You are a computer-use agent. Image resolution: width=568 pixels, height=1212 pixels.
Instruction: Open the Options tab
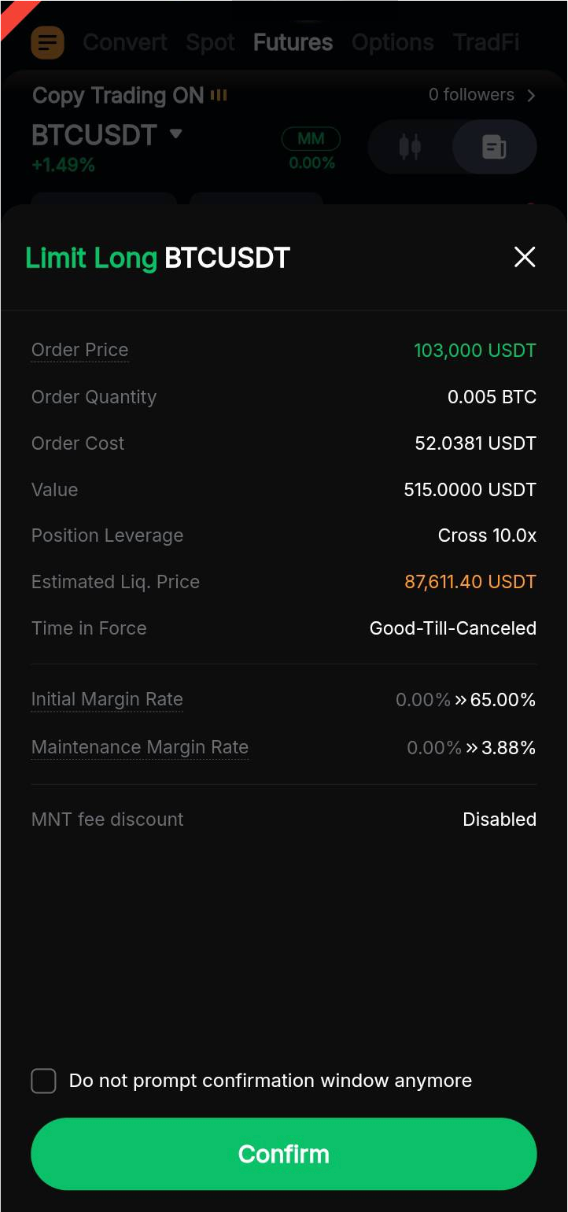(x=392, y=42)
